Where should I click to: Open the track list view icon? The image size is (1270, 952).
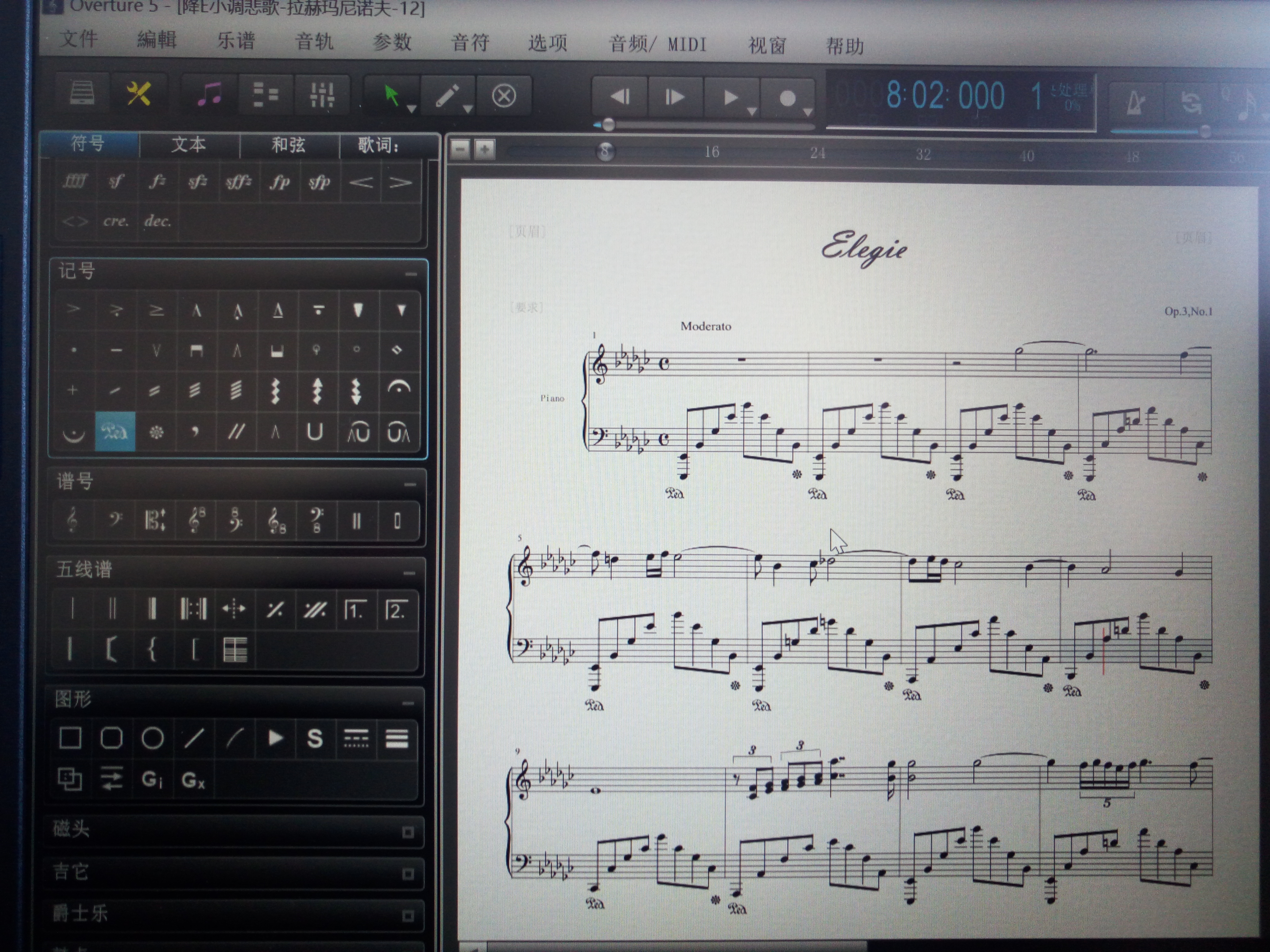266,95
